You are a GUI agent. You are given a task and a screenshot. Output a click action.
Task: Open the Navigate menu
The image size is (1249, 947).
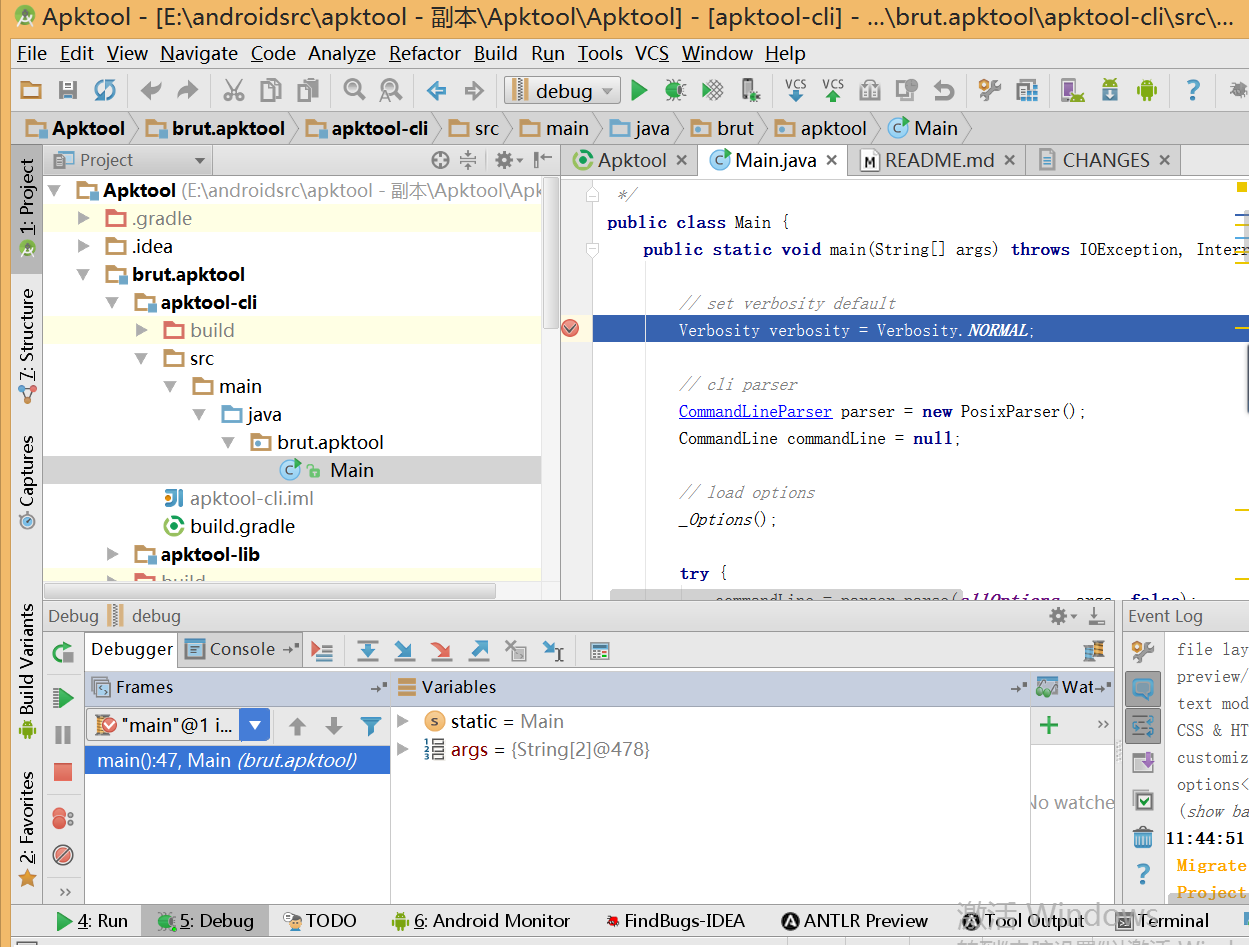coord(199,53)
